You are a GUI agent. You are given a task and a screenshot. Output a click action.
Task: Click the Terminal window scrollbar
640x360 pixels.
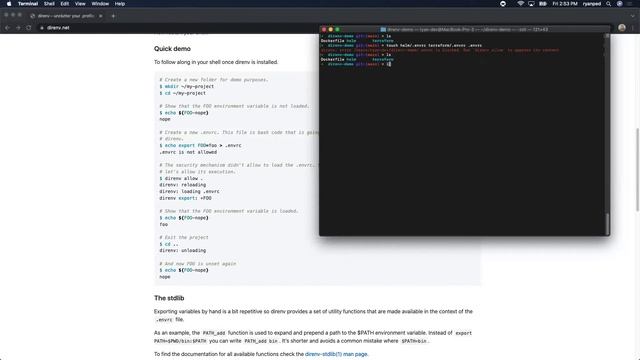click(x=607, y=224)
